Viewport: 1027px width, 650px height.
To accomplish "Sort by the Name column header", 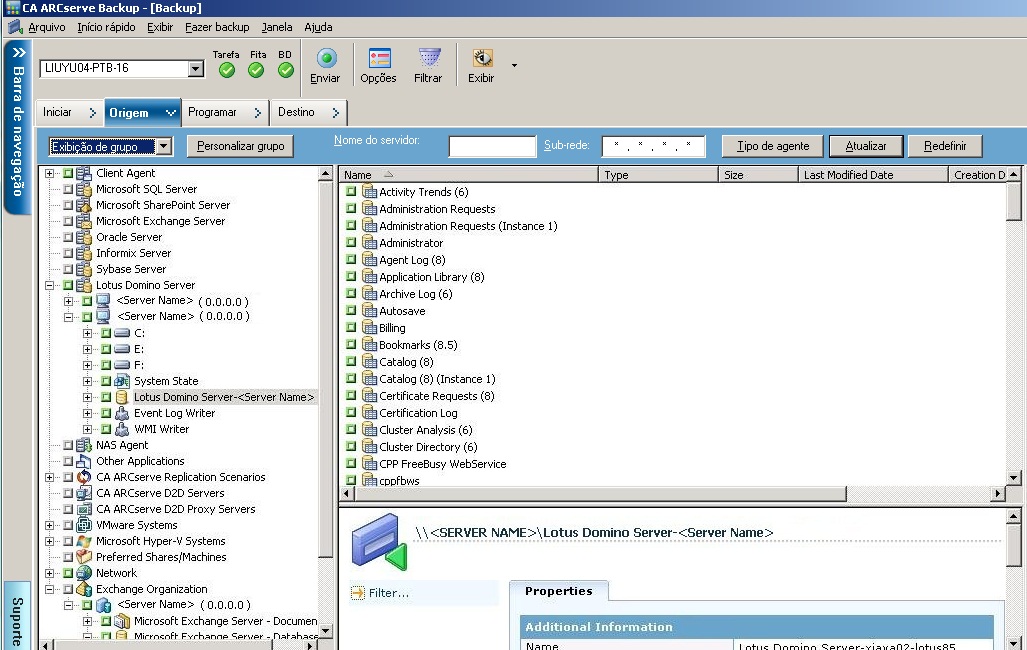I will click(x=468, y=175).
